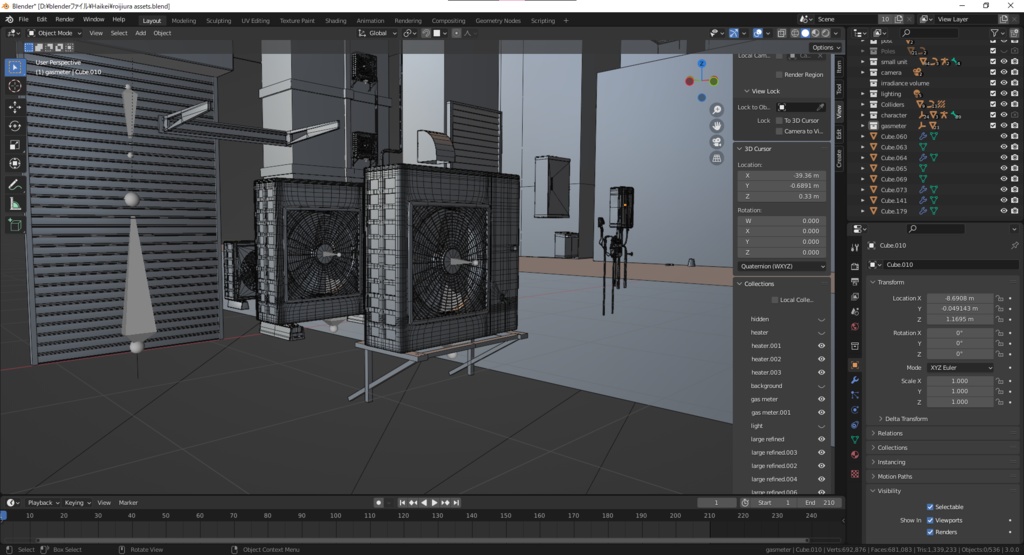Open the Quaternion (WXYZ) rotation dropdown

[782, 266]
